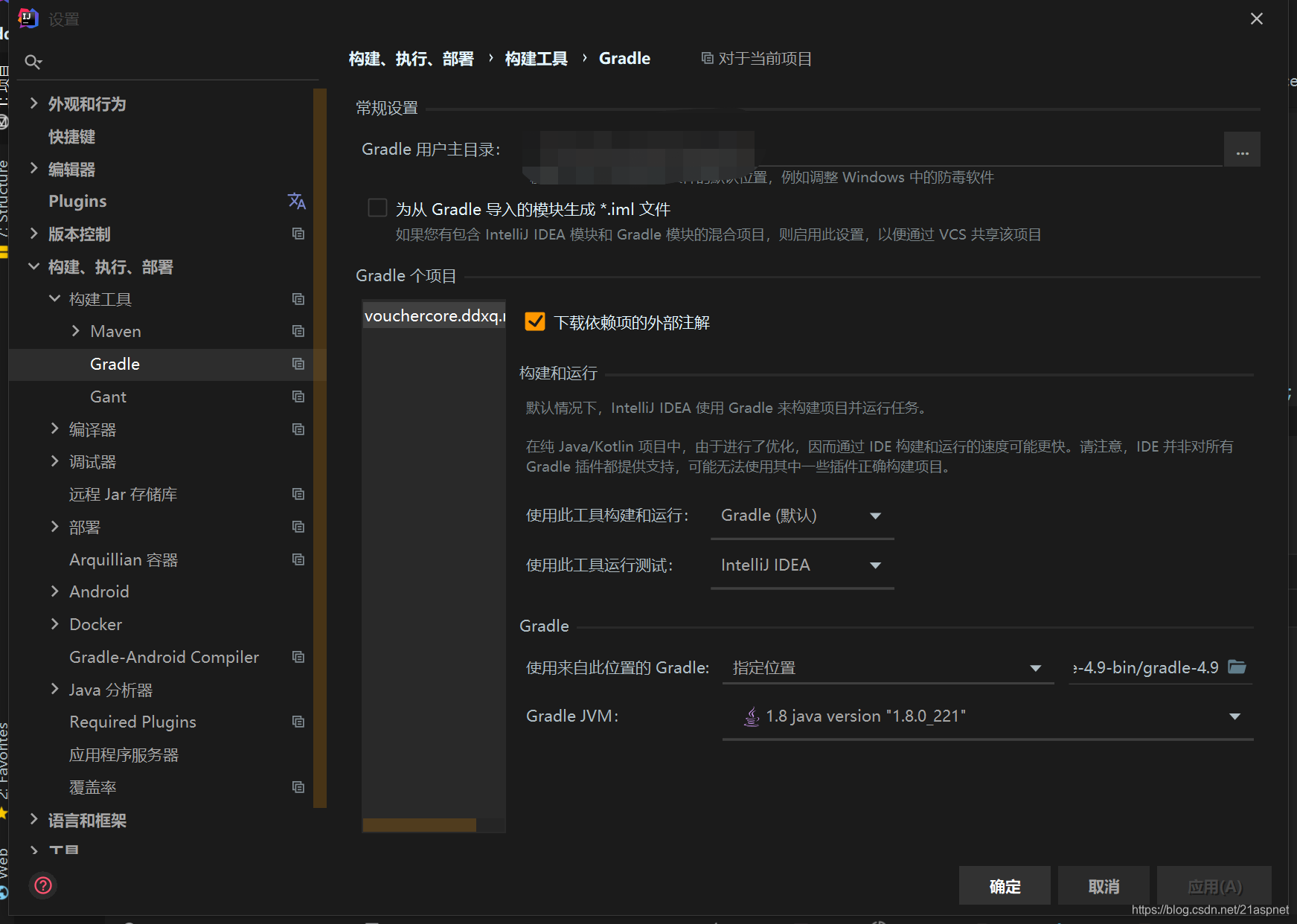Click the IntelliJ IDEA logo icon
This screenshot has width=1297, height=924.
[x=28, y=18]
